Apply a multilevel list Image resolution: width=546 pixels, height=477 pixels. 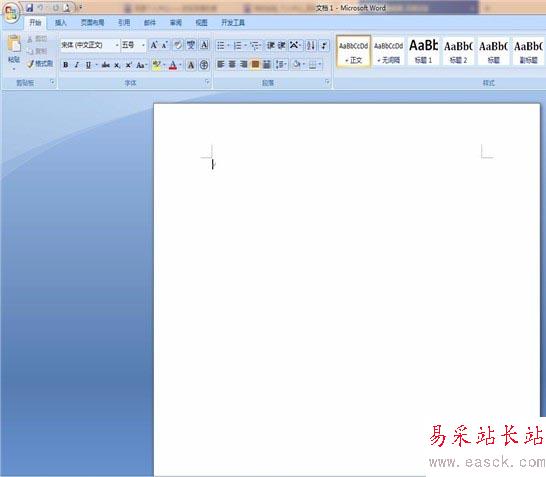coord(255,45)
